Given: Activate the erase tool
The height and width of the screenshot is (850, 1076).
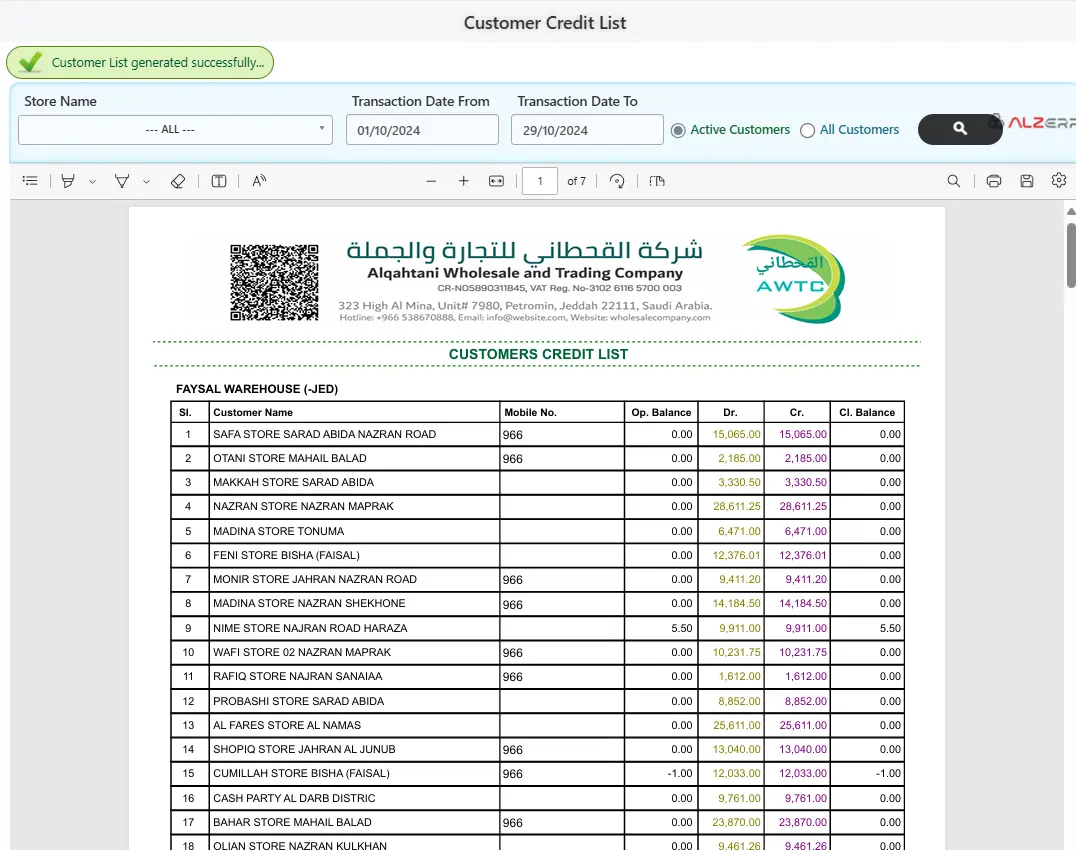Looking at the screenshot, I should coord(180,181).
